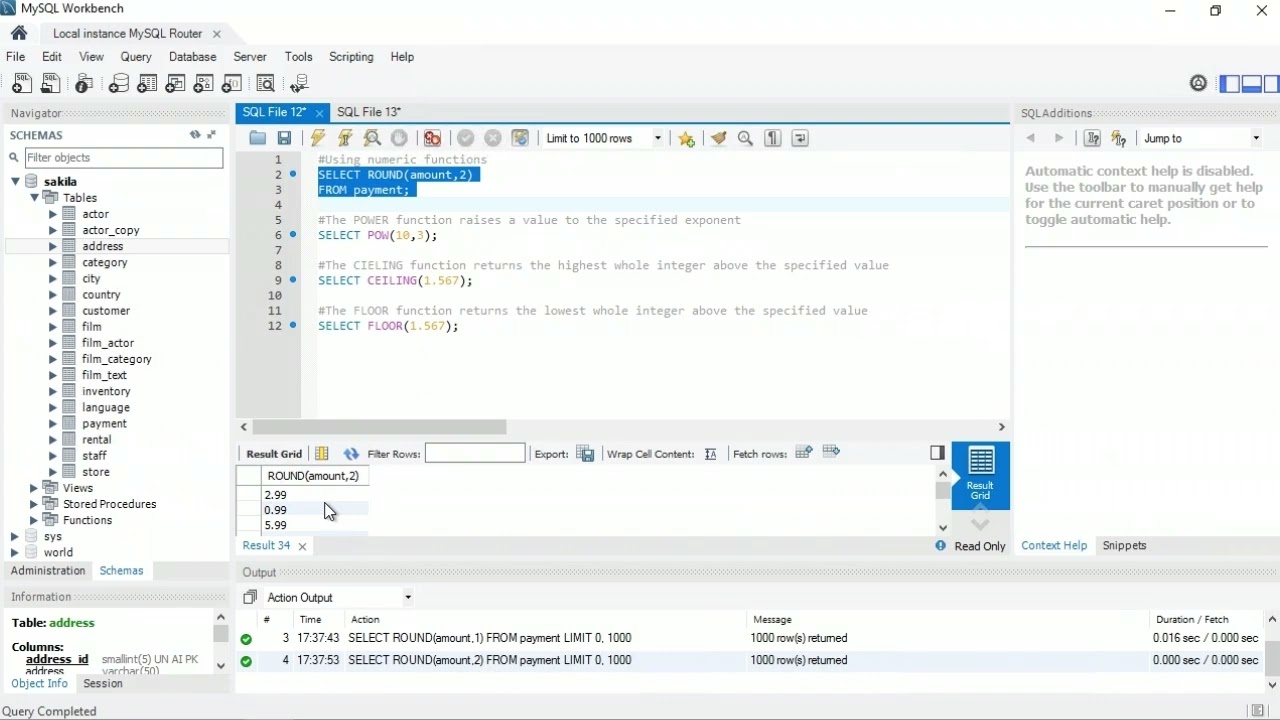The height and width of the screenshot is (720, 1280).
Task: Open the Query menu
Action: (136, 57)
